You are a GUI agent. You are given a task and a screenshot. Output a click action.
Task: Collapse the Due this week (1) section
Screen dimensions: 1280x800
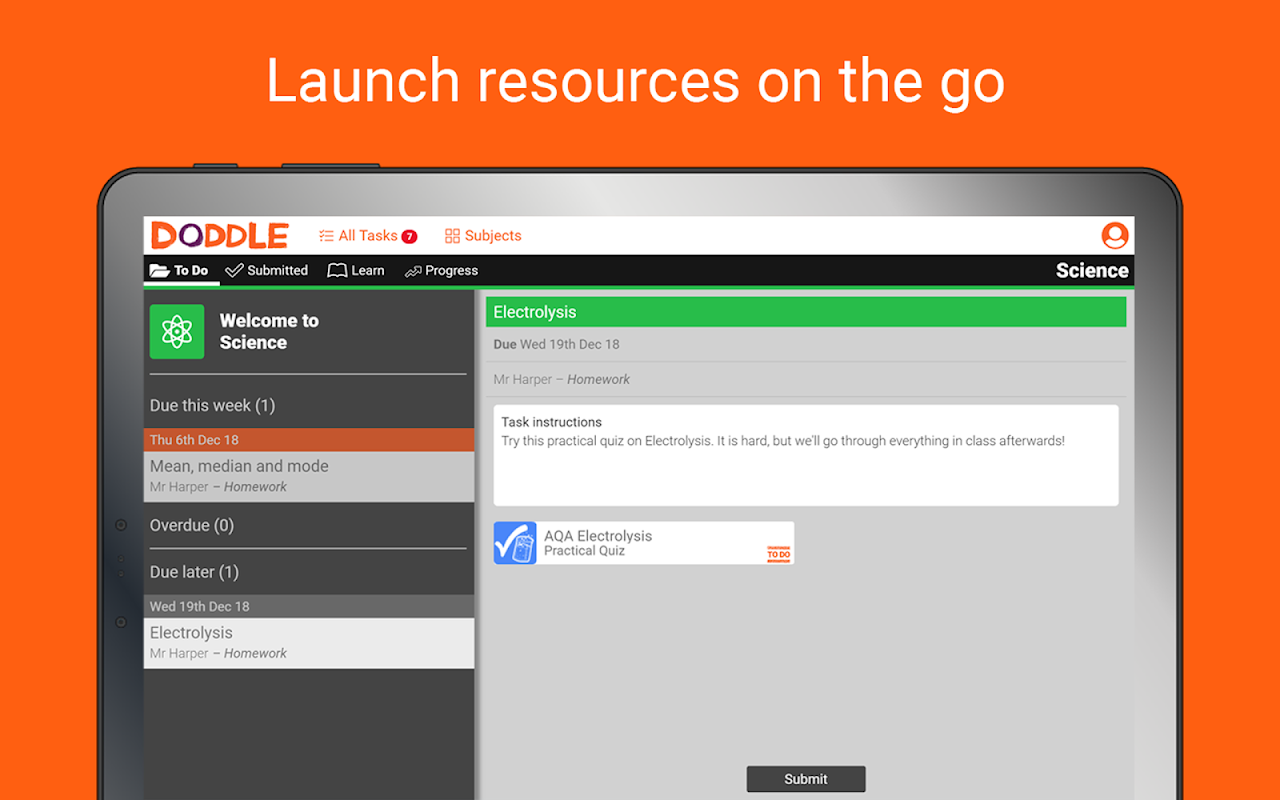point(309,405)
